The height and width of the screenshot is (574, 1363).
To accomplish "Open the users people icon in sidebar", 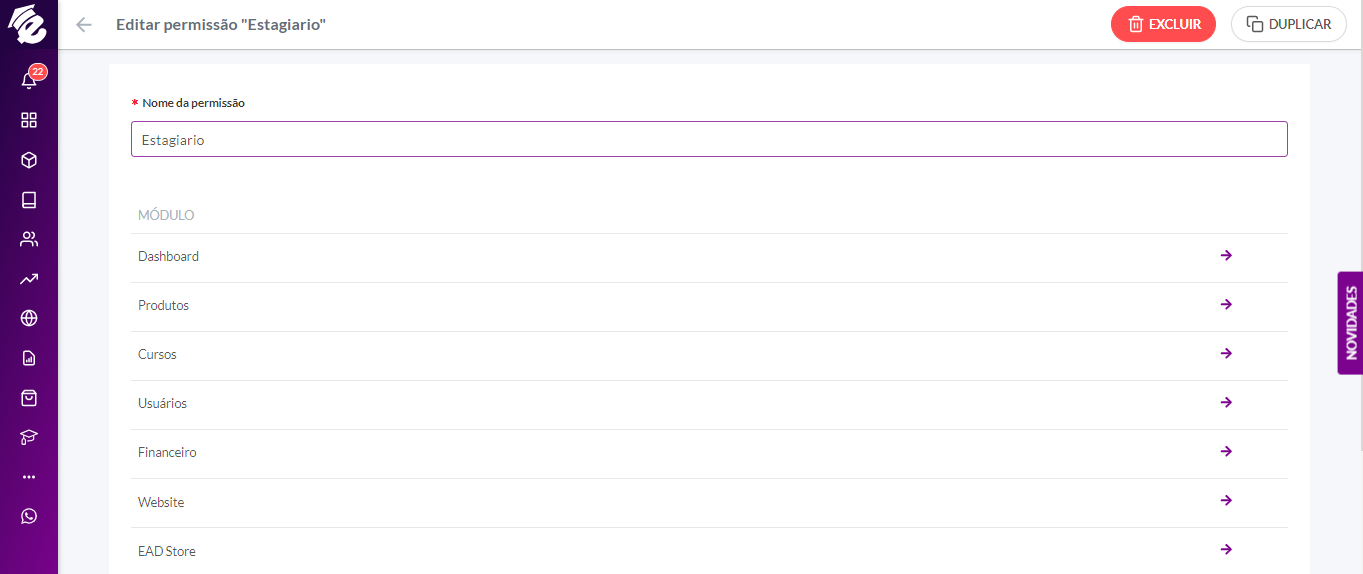I will click(x=29, y=239).
